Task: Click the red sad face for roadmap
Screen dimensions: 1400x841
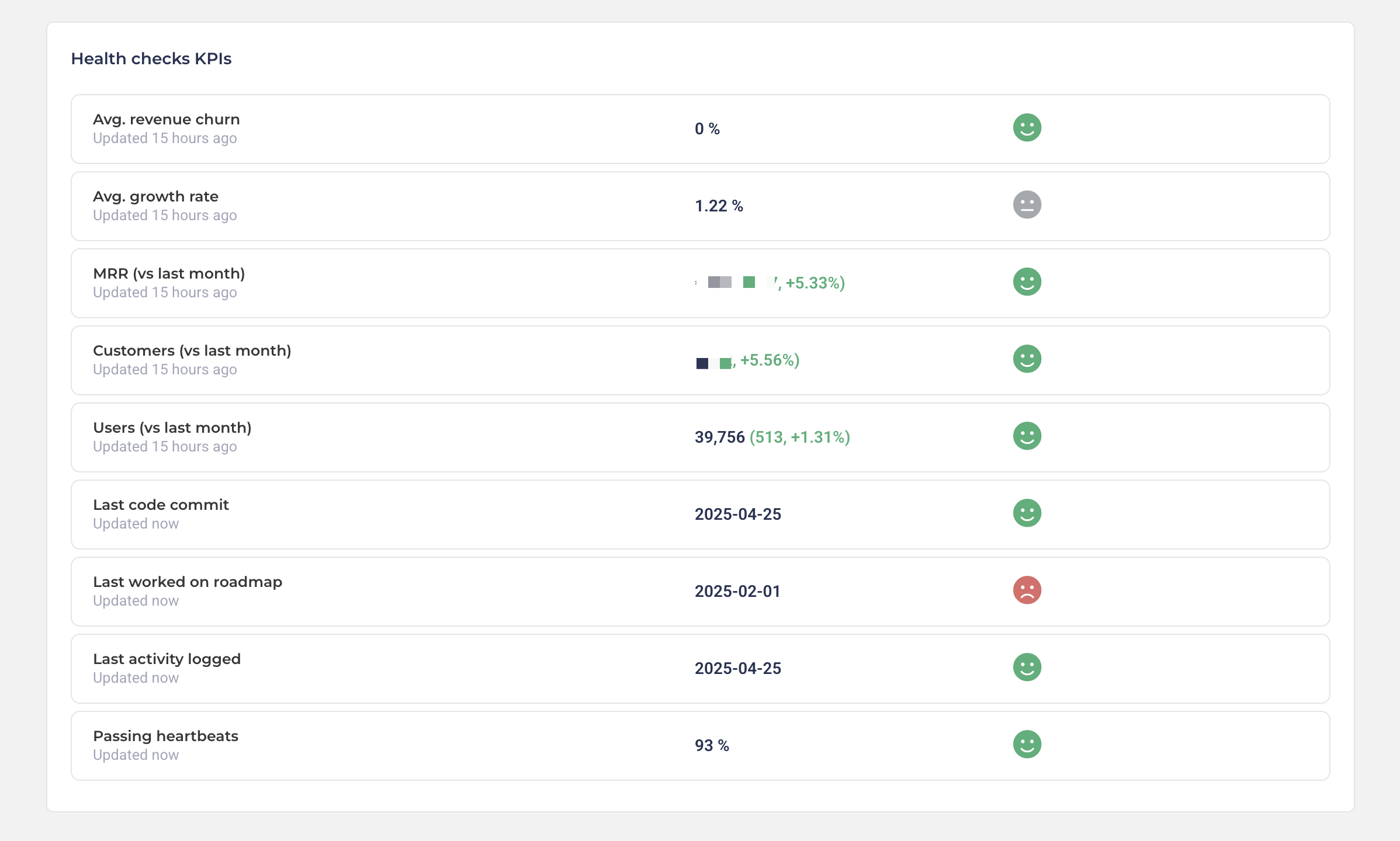Action: click(x=1027, y=590)
